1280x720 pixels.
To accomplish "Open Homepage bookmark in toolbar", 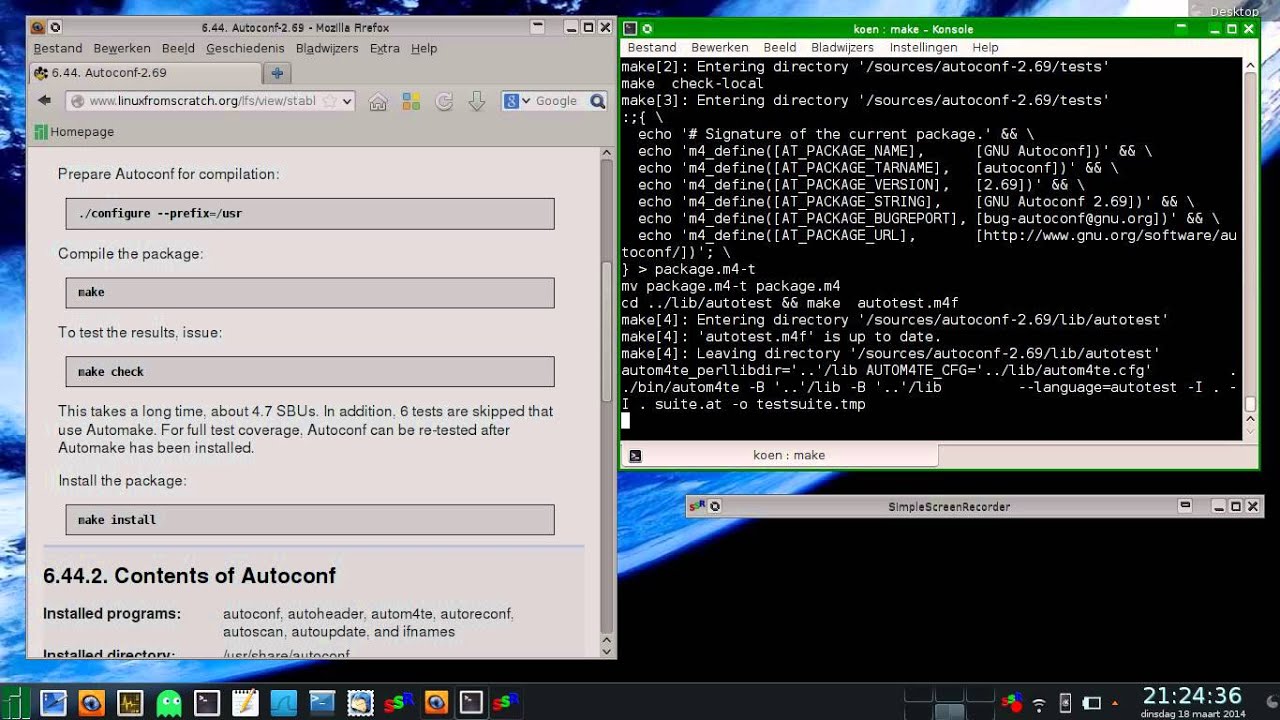I will point(74,132).
